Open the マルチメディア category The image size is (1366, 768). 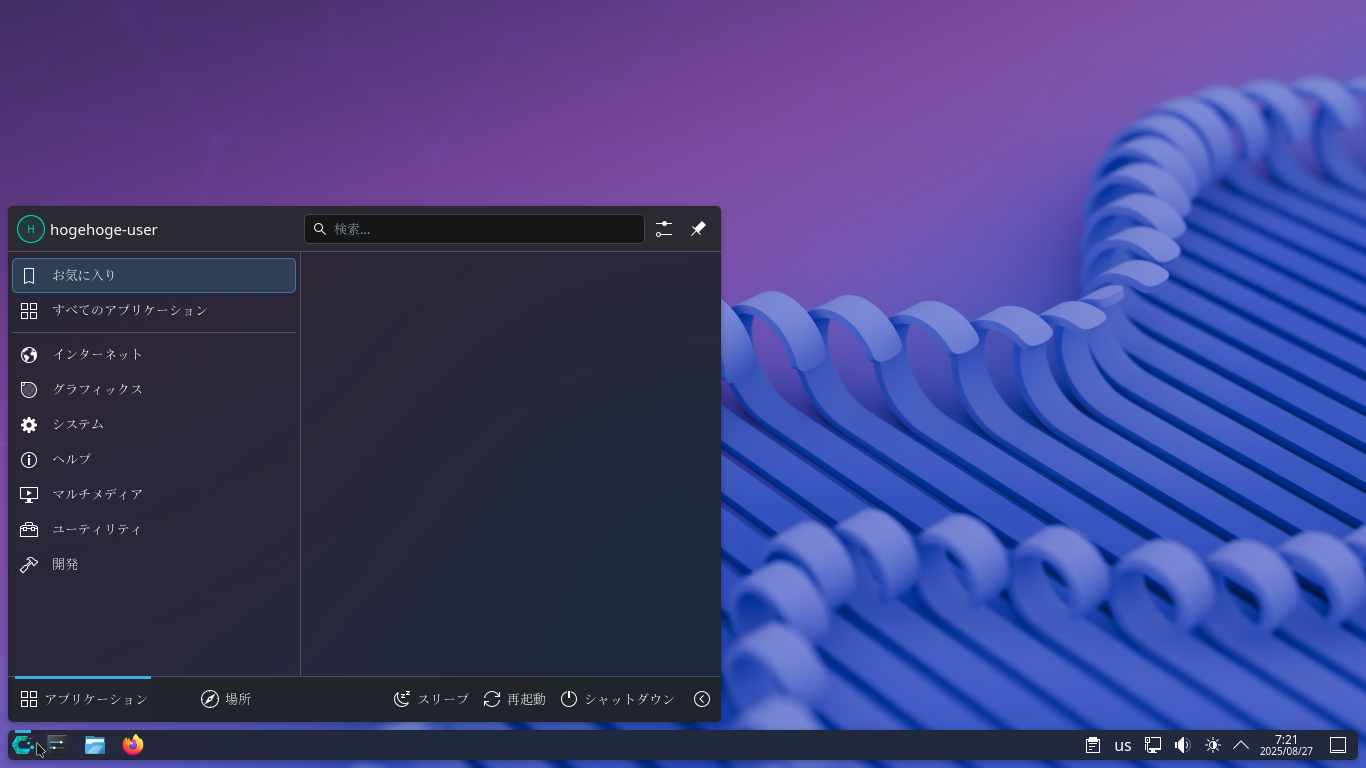pos(154,494)
